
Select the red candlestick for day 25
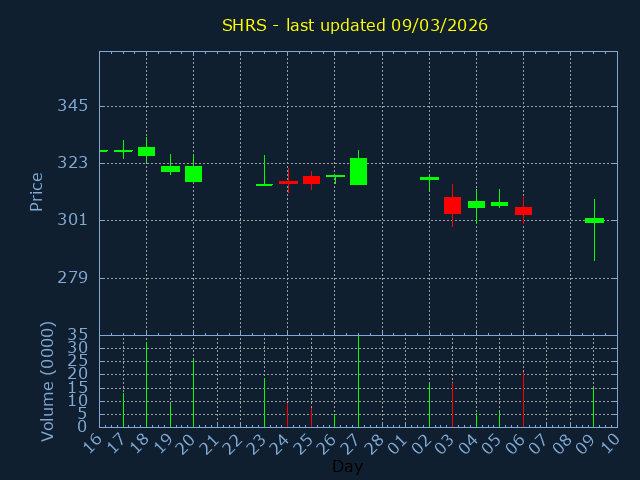pyautogui.click(x=311, y=180)
